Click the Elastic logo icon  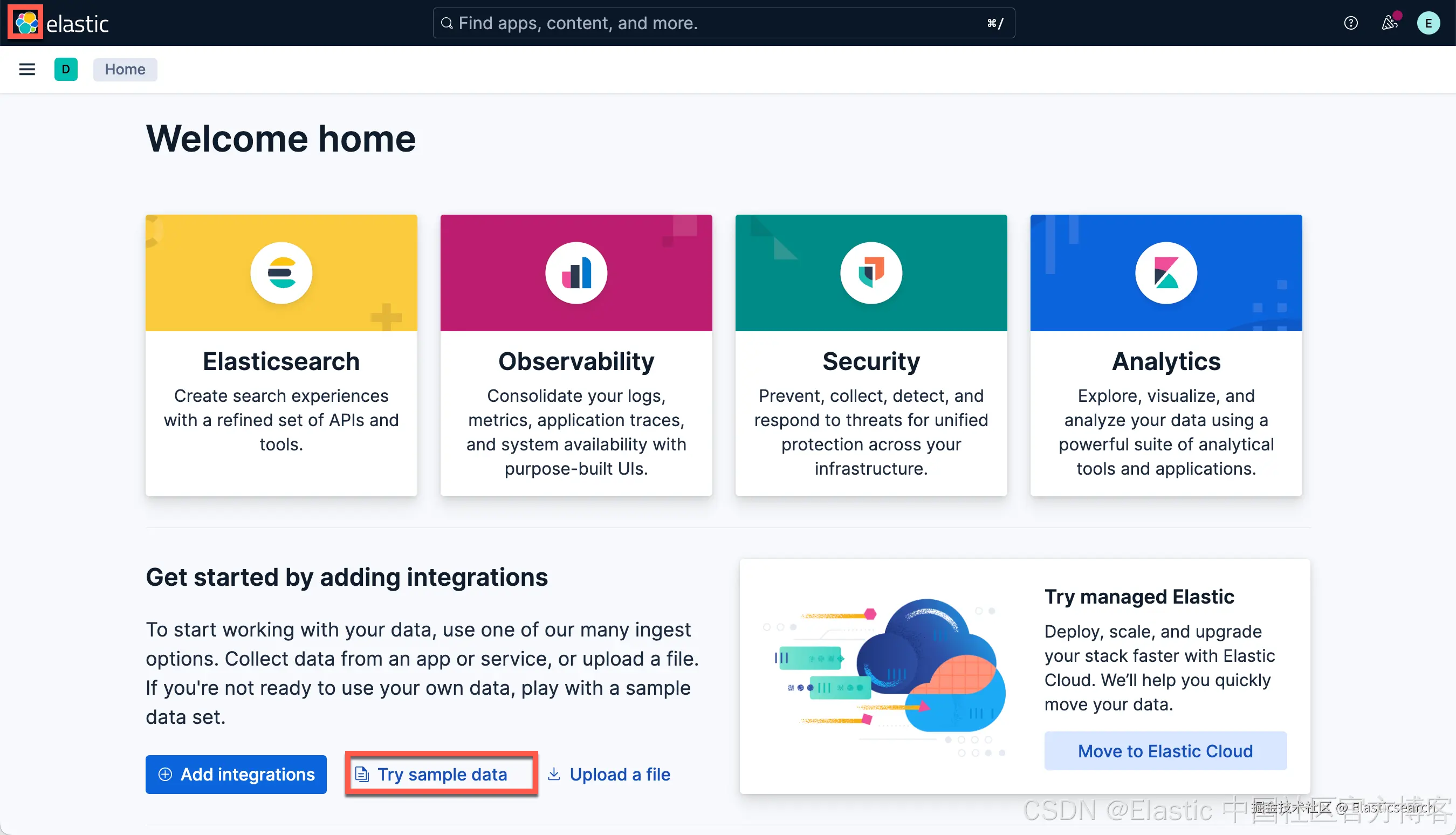(26, 23)
